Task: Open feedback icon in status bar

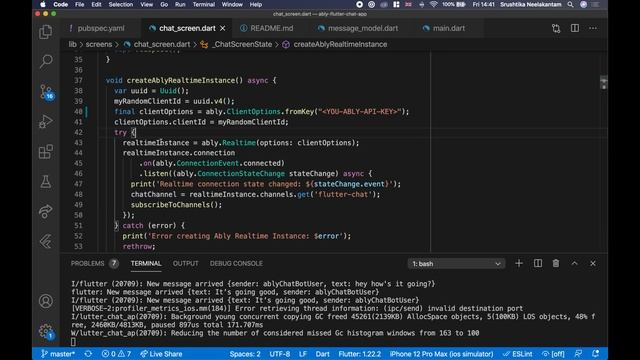Action: [578, 354]
